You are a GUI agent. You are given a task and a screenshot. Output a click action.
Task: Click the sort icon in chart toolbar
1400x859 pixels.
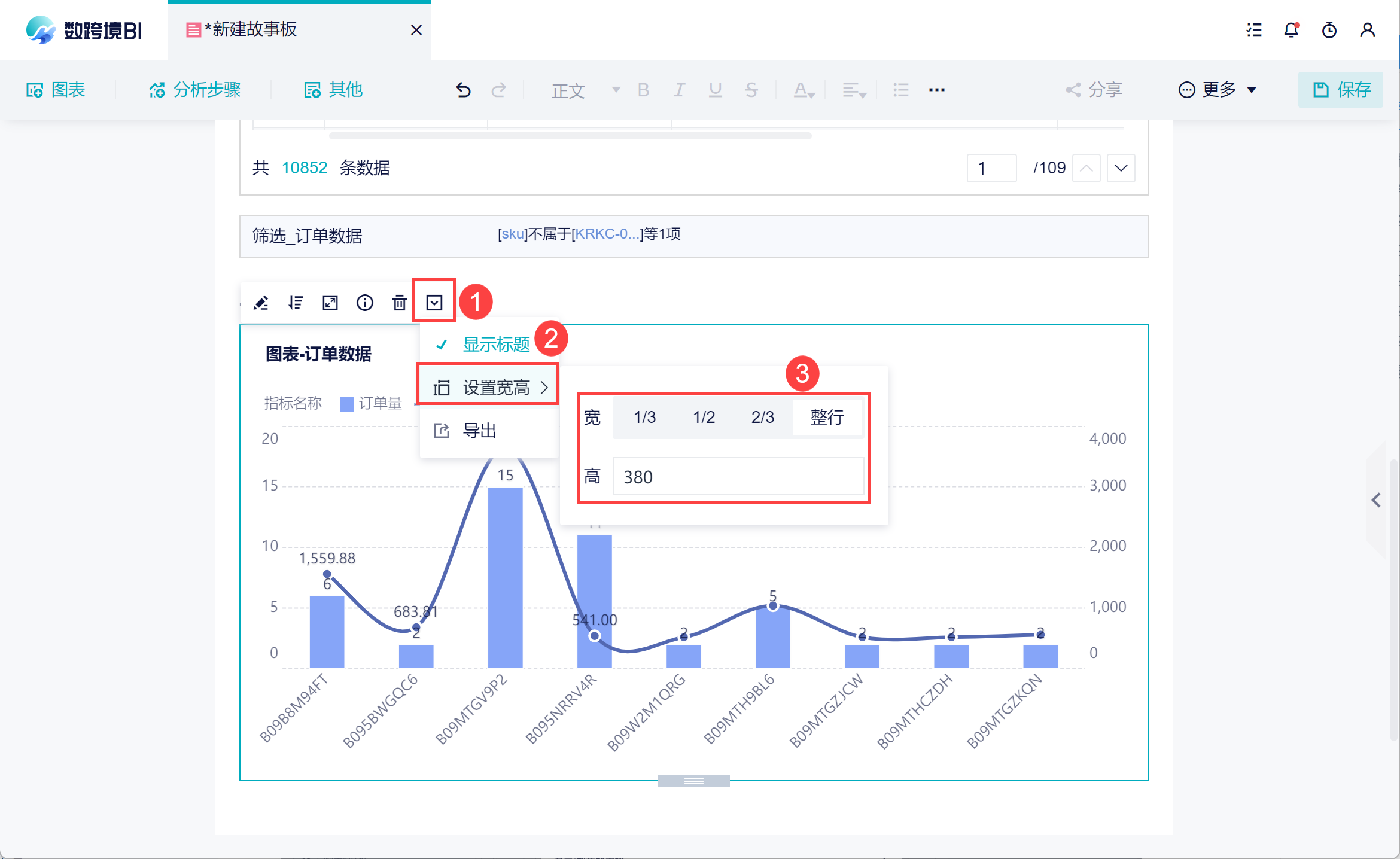coord(296,303)
